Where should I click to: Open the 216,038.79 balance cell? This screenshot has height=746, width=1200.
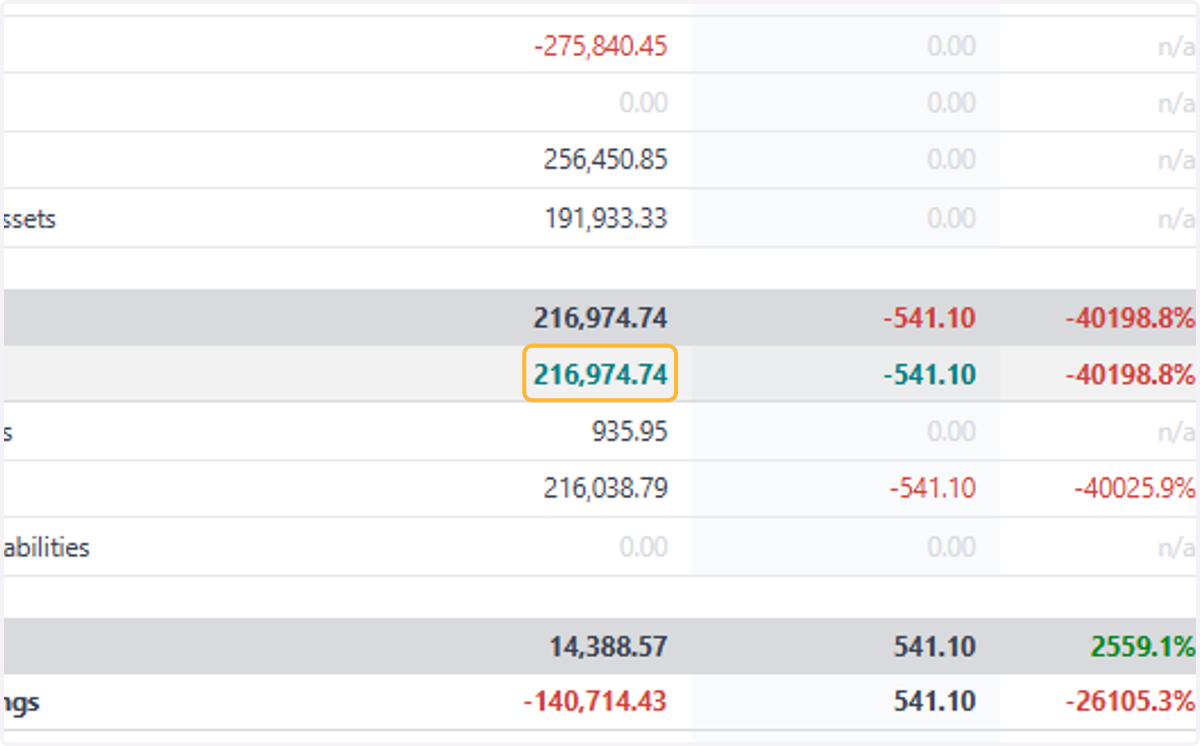point(605,488)
